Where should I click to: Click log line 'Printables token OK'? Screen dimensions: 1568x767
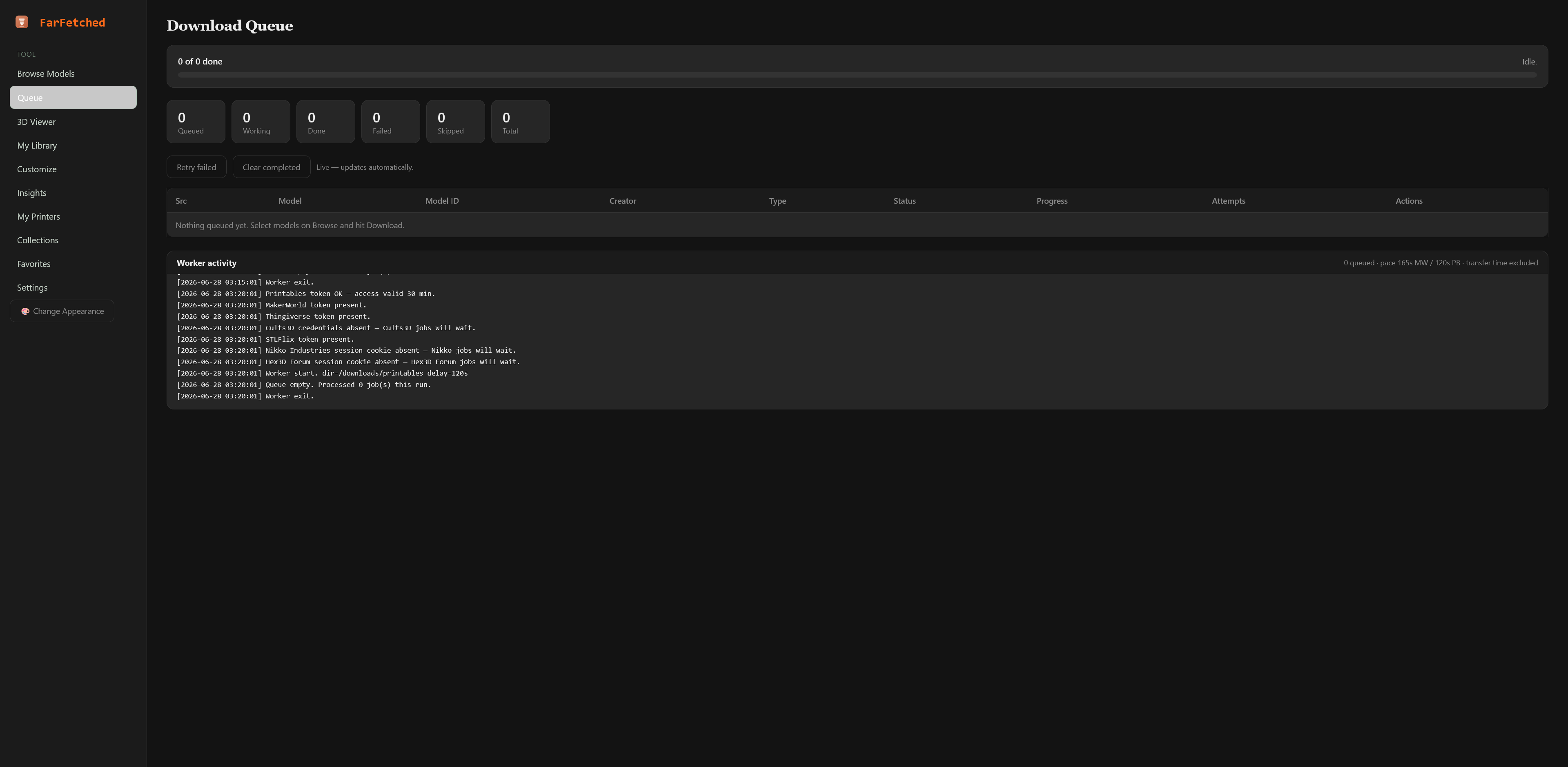tap(305, 293)
